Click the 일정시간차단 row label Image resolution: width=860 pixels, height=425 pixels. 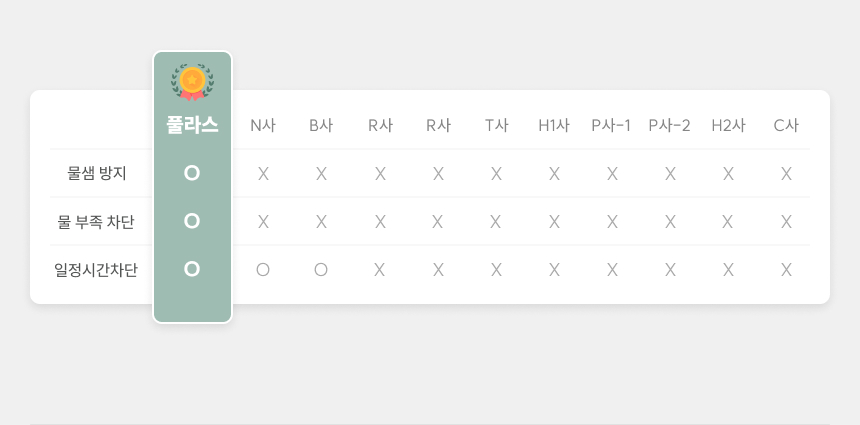96,270
